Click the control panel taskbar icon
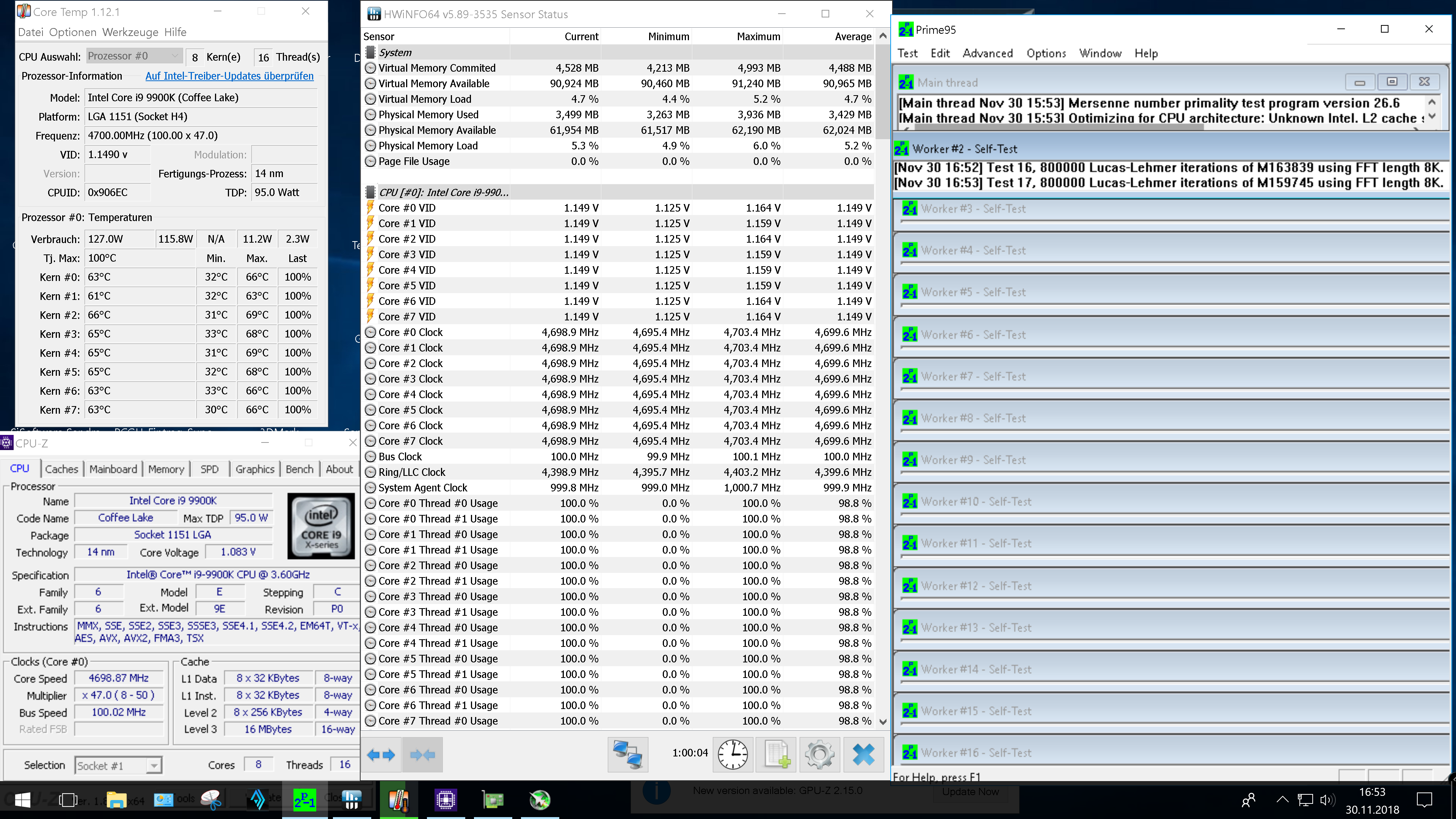 click(x=163, y=800)
